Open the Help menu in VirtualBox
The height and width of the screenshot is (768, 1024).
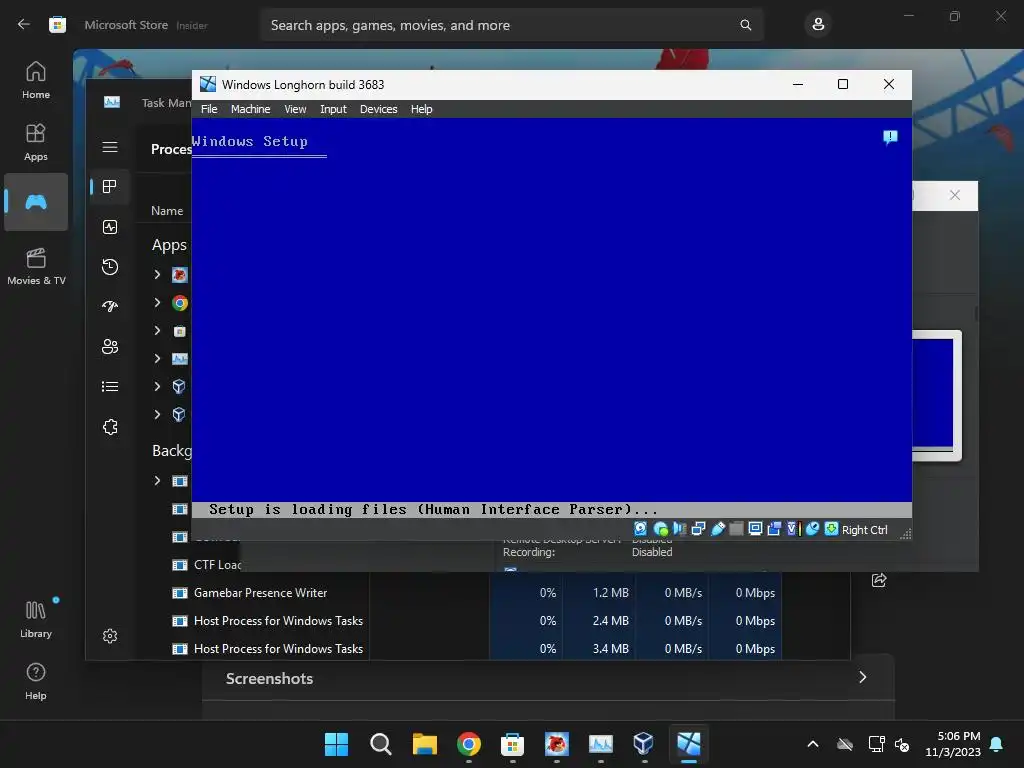click(421, 109)
